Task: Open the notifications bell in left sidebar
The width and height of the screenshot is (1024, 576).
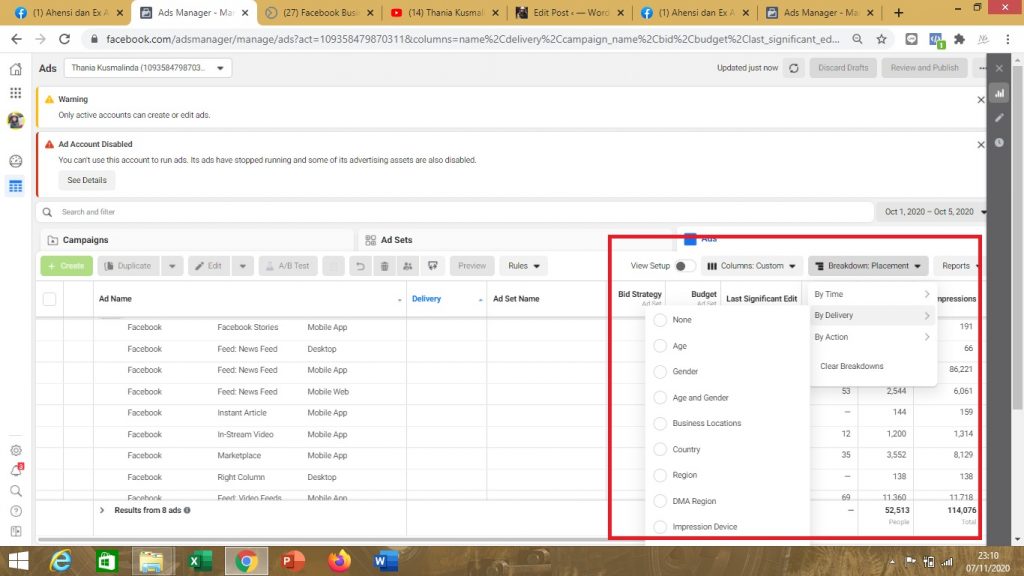Action: click(16, 470)
